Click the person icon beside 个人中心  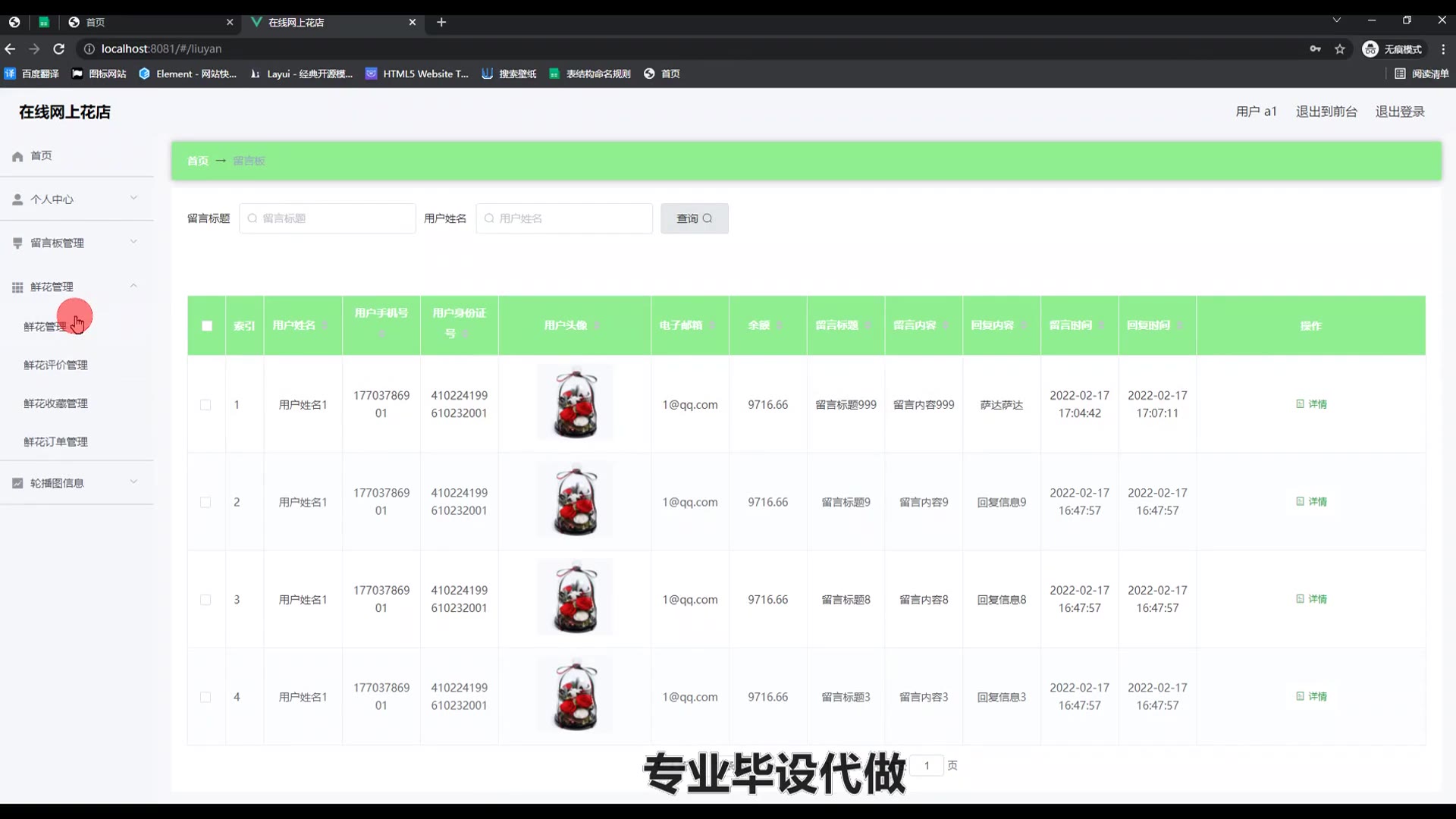(x=17, y=199)
